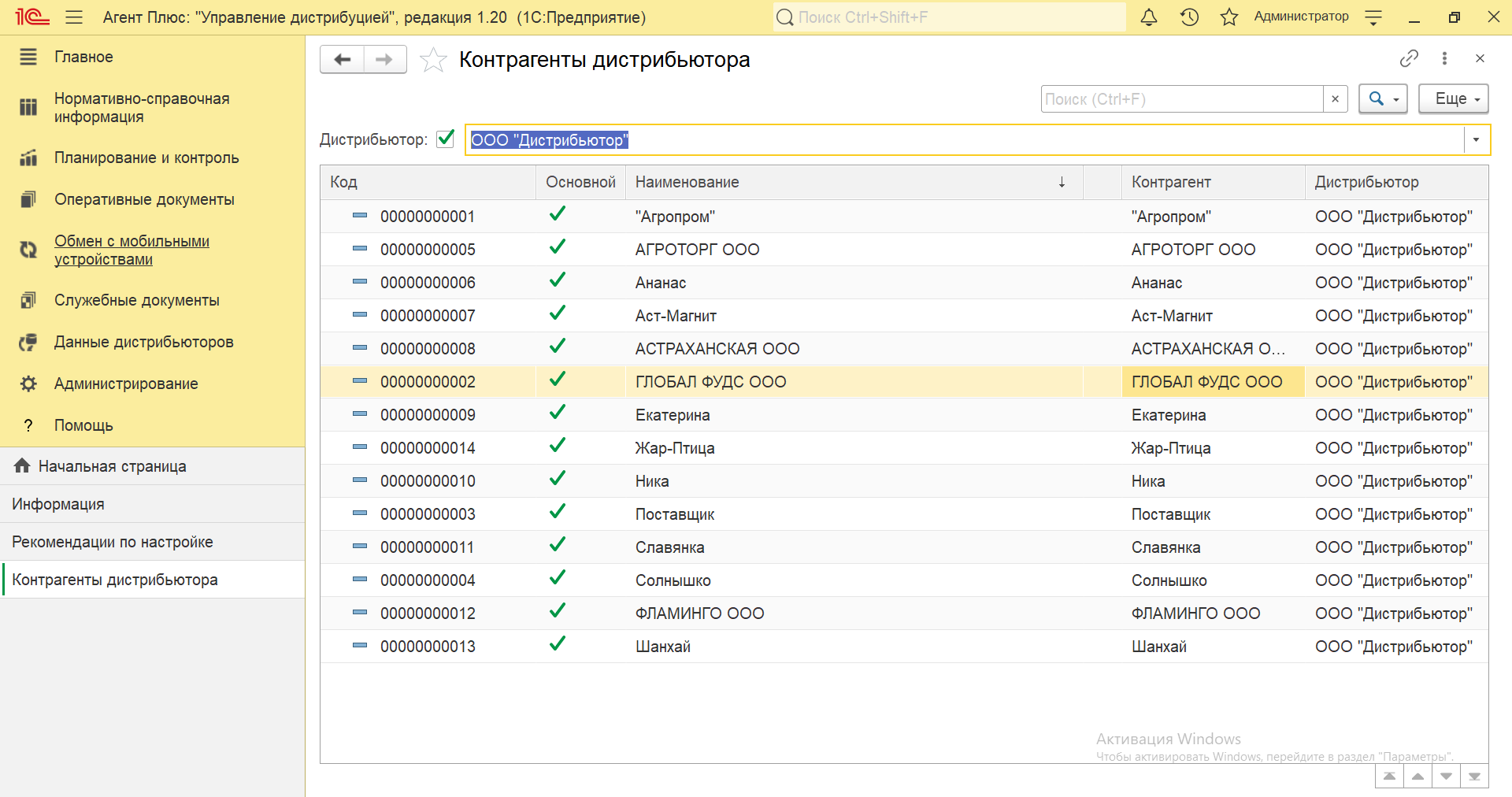
Task: Click the Администратор user name
Action: tap(1301, 17)
